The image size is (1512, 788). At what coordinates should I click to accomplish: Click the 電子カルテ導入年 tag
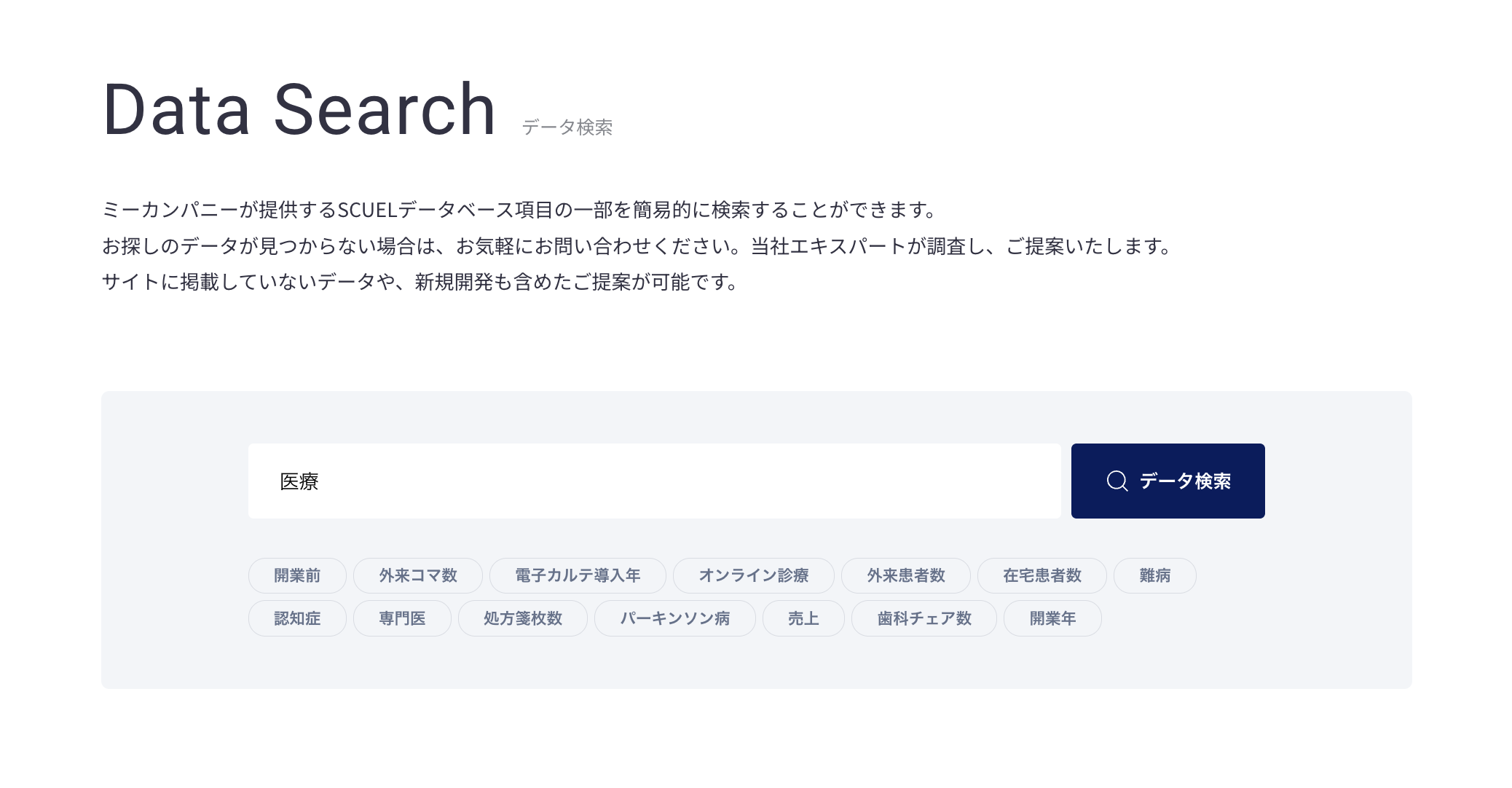click(x=578, y=575)
